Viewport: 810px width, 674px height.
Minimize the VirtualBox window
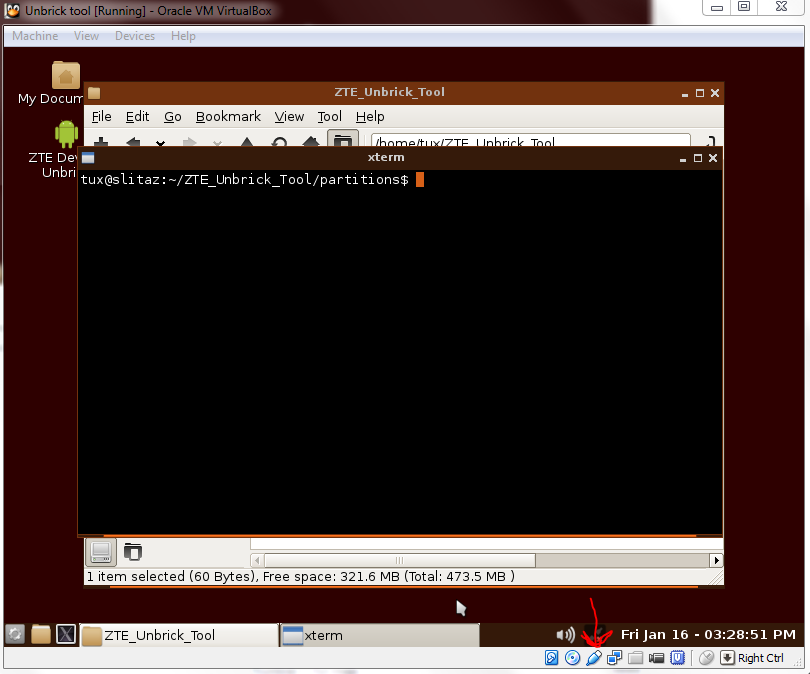tap(716, 7)
